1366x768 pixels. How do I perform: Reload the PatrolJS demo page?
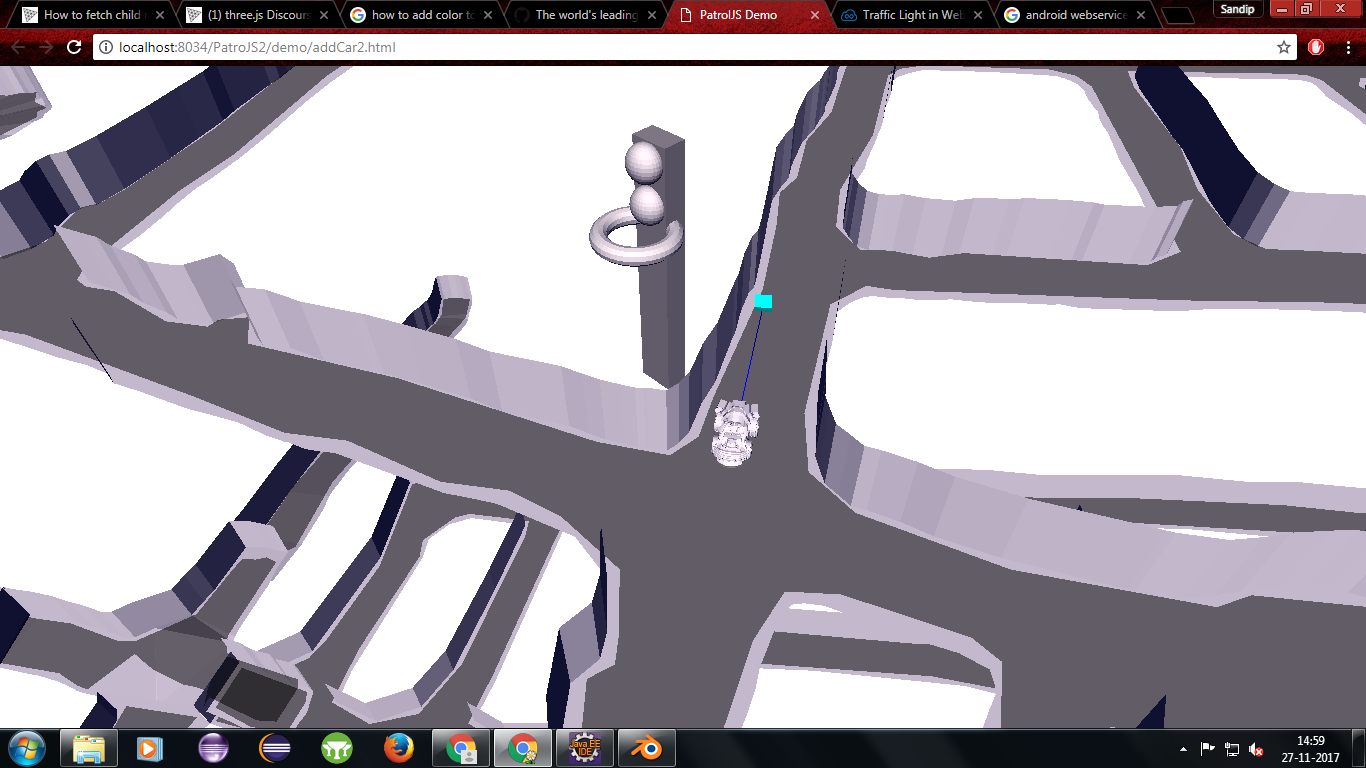point(73,47)
